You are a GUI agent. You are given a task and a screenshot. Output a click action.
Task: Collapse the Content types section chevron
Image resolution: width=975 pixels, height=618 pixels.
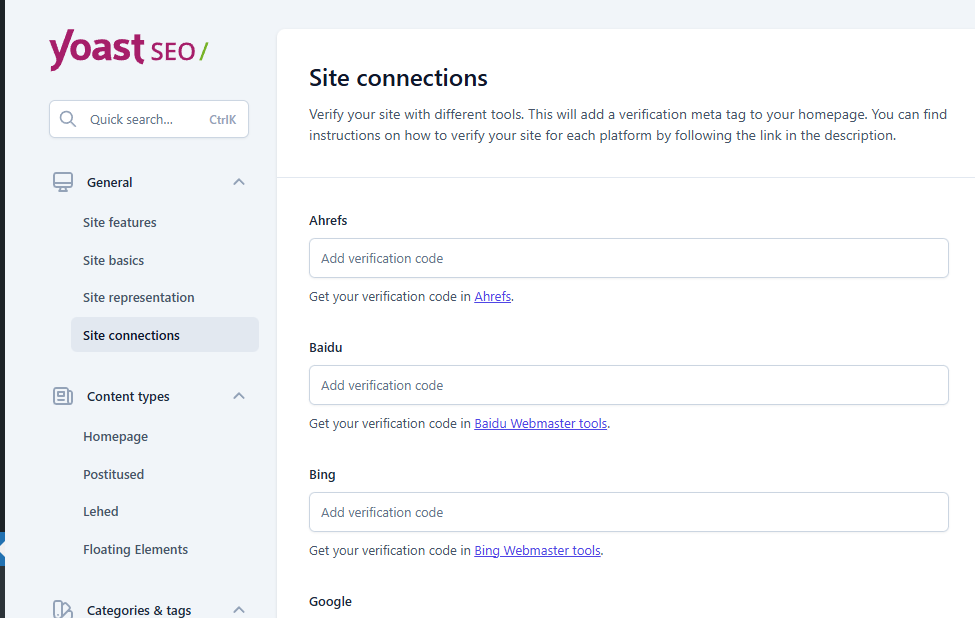point(238,396)
